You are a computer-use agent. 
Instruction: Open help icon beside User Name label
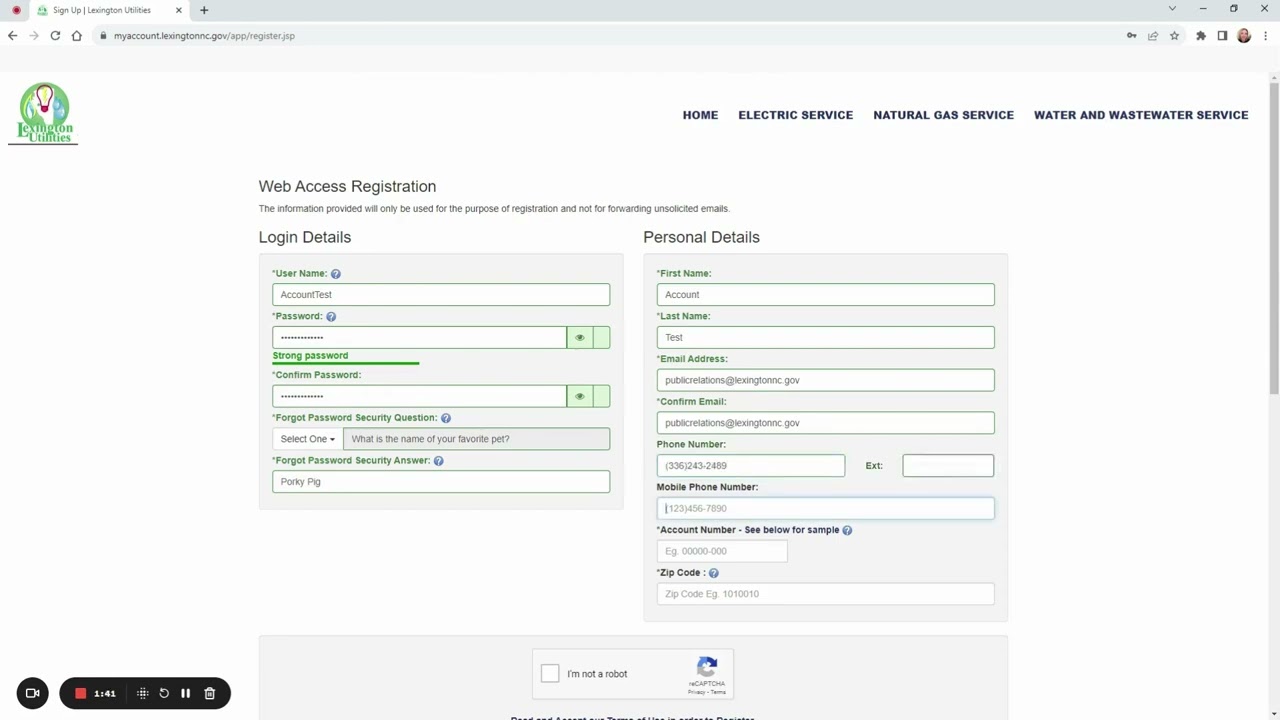point(336,274)
